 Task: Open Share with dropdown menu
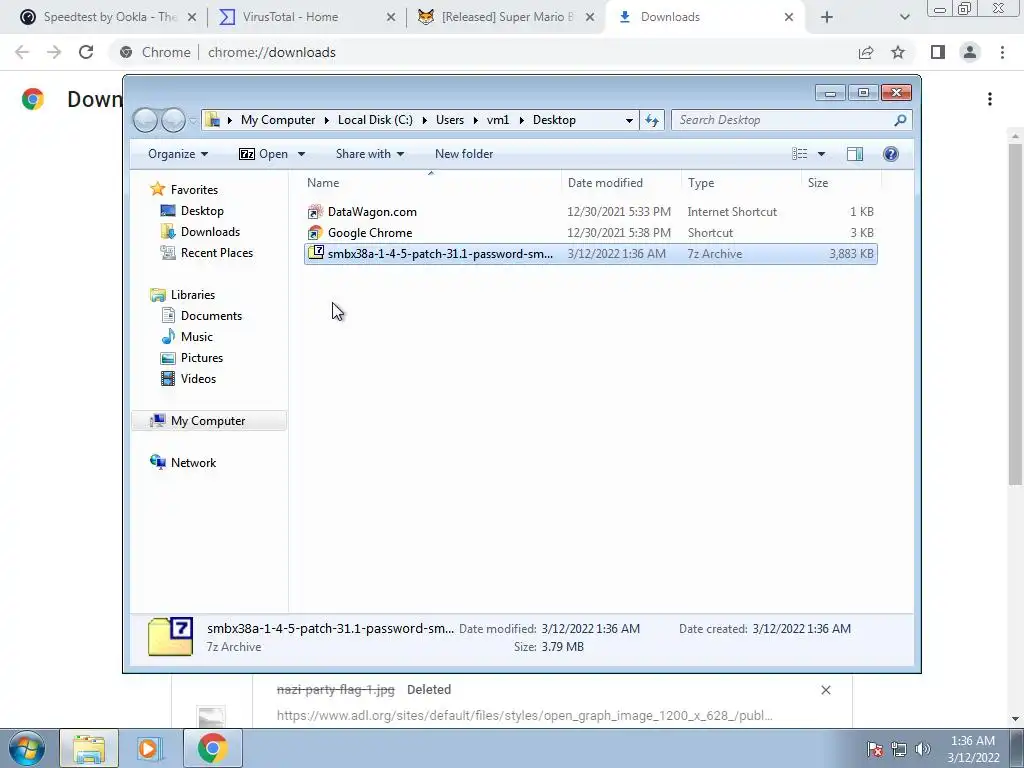click(x=370, y=154)
